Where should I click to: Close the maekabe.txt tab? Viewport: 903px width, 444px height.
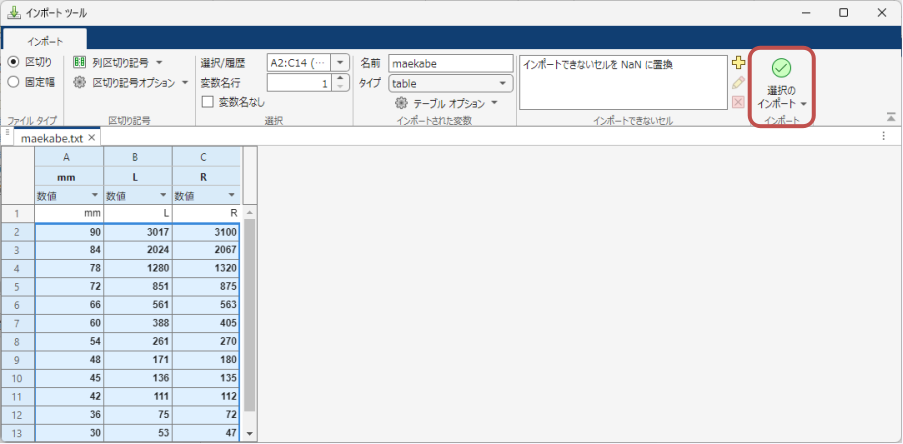pyautogui.click(x=92, y=137)
